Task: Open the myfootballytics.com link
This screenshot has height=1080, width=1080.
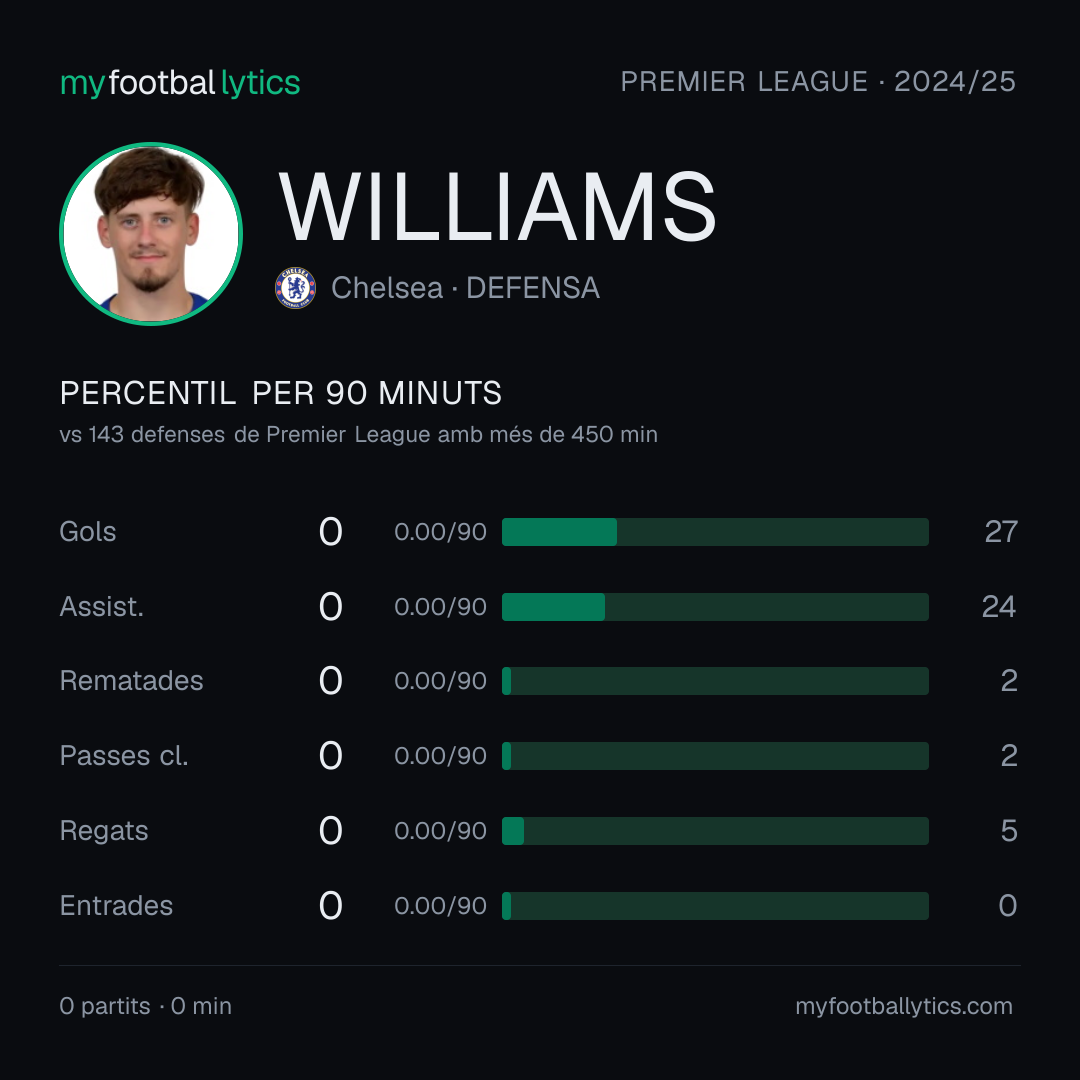Action: [x=904, y=1006]
